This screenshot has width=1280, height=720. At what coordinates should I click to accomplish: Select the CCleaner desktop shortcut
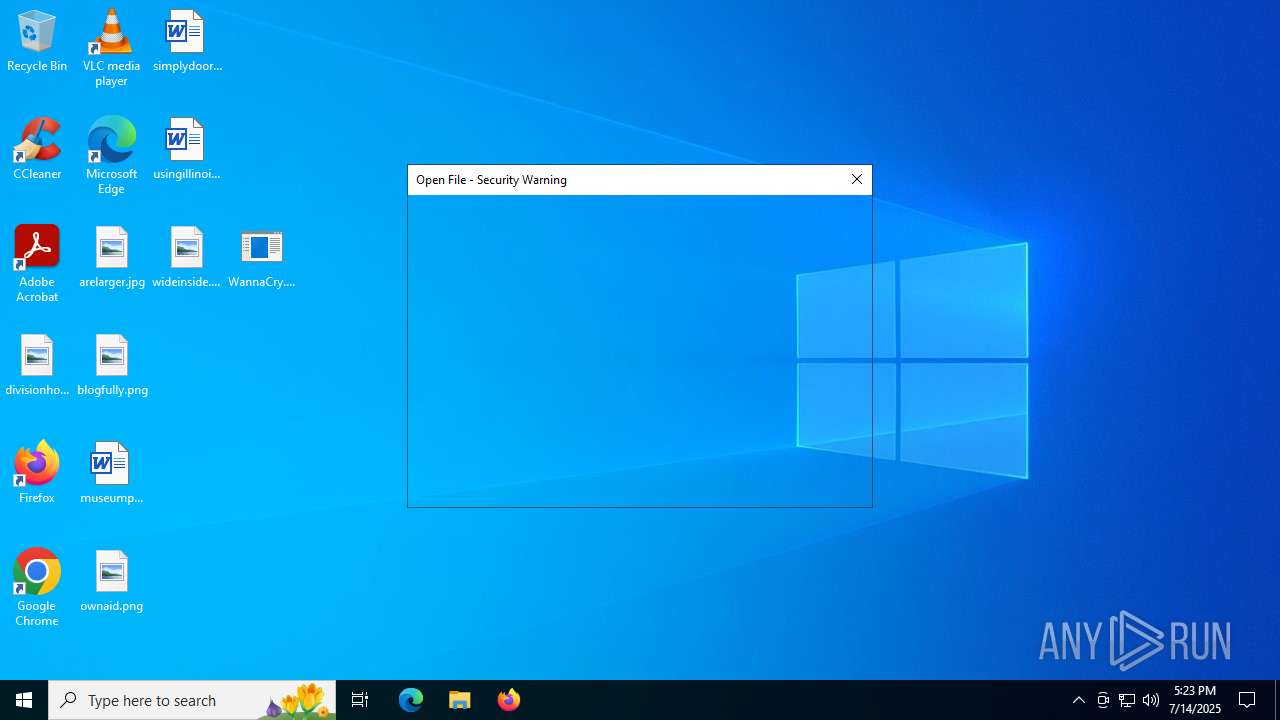tap(37, 149)
